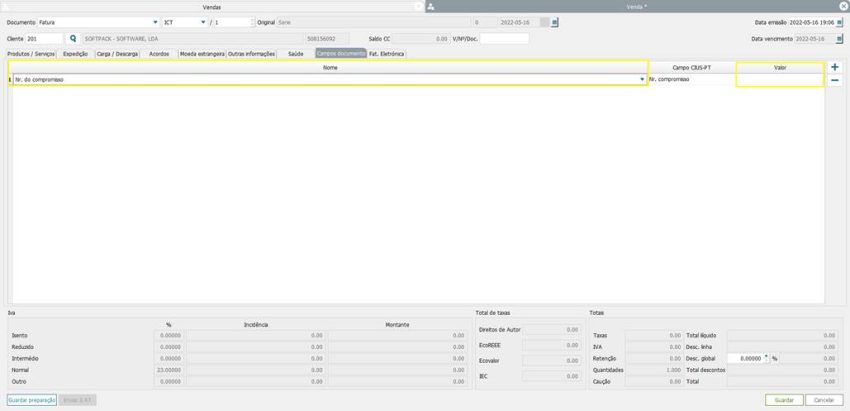Viewport: 850px width, 411px height.
Task: Click calendar icon next to original date
Action: 556,21
